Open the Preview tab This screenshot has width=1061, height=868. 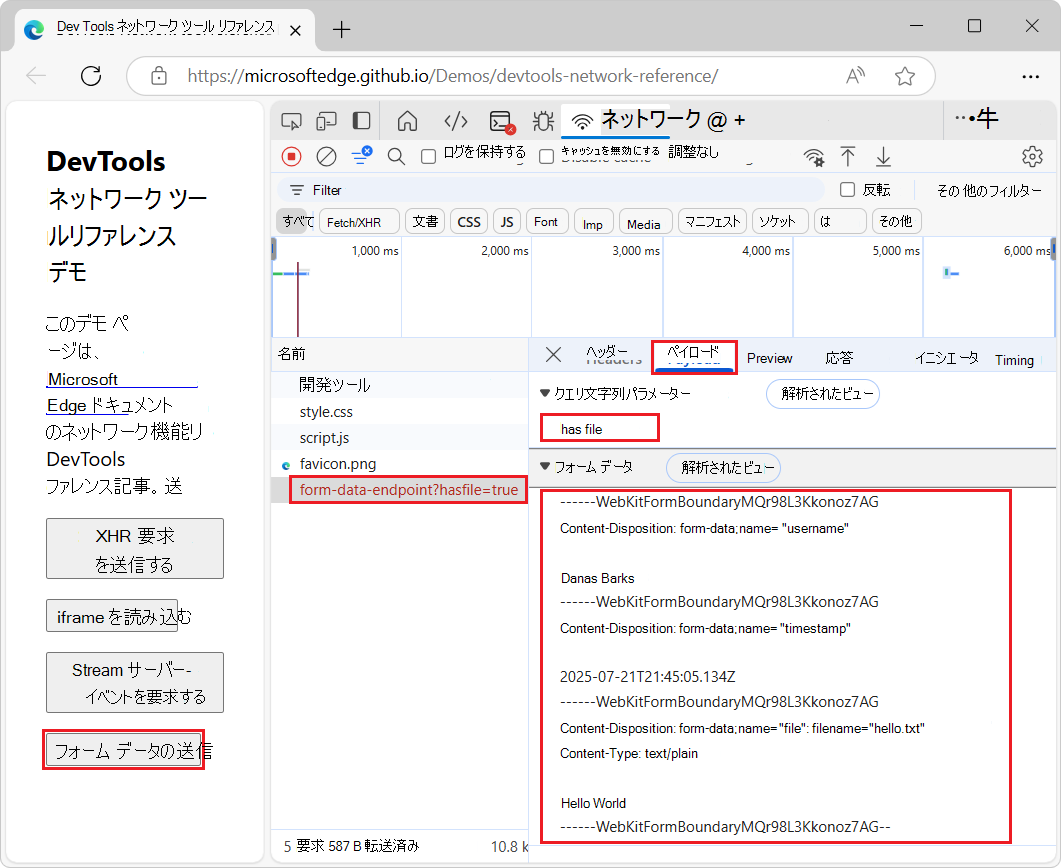[x=769, y=357]
